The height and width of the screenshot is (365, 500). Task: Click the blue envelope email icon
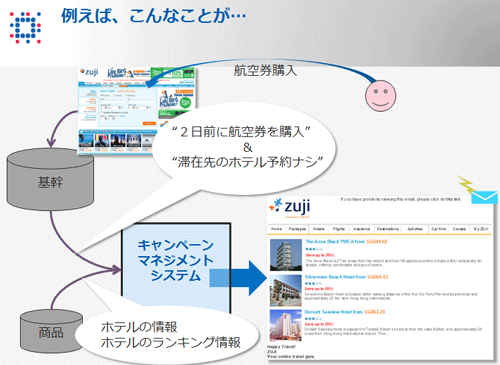484,197
